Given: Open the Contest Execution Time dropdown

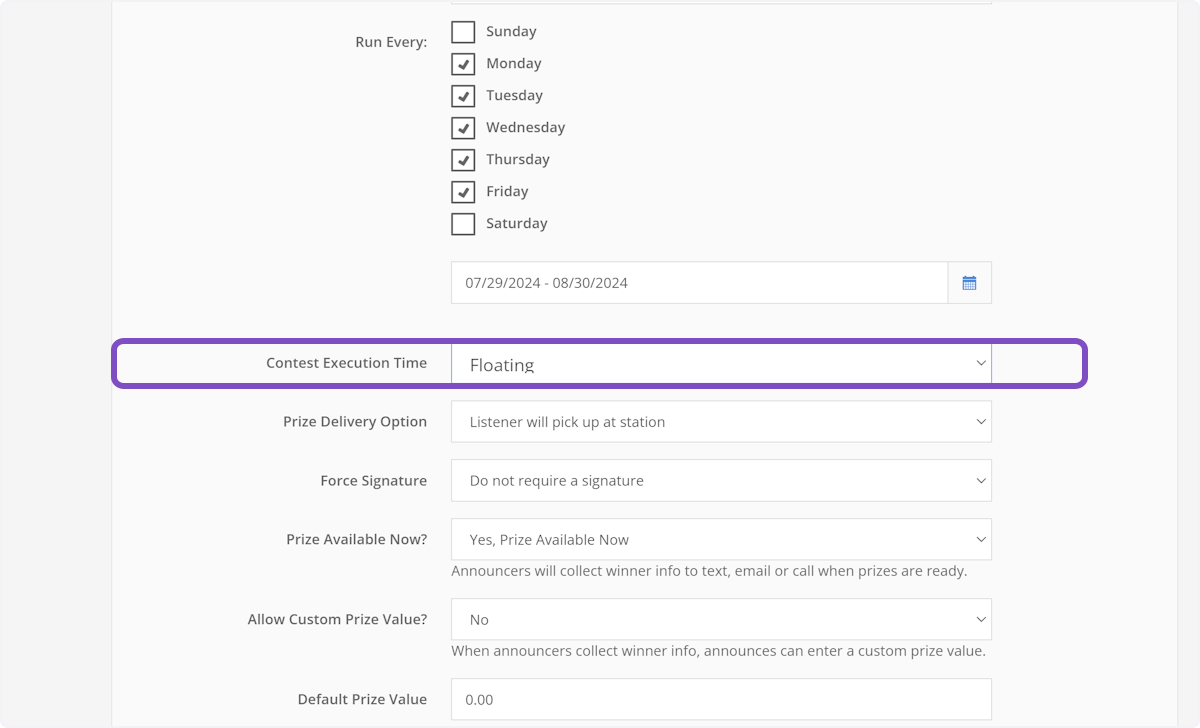Looking at the screenshot, I should (720, 364).
